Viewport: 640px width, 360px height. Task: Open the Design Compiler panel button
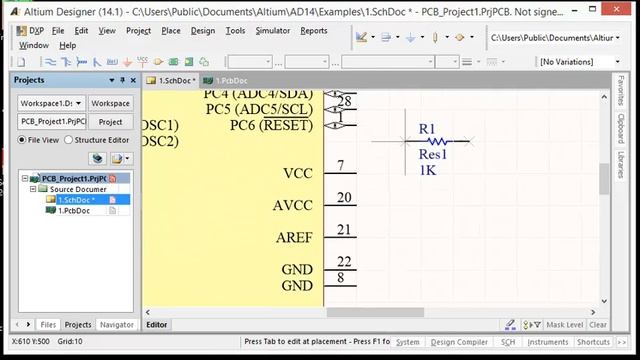point(459,342)
